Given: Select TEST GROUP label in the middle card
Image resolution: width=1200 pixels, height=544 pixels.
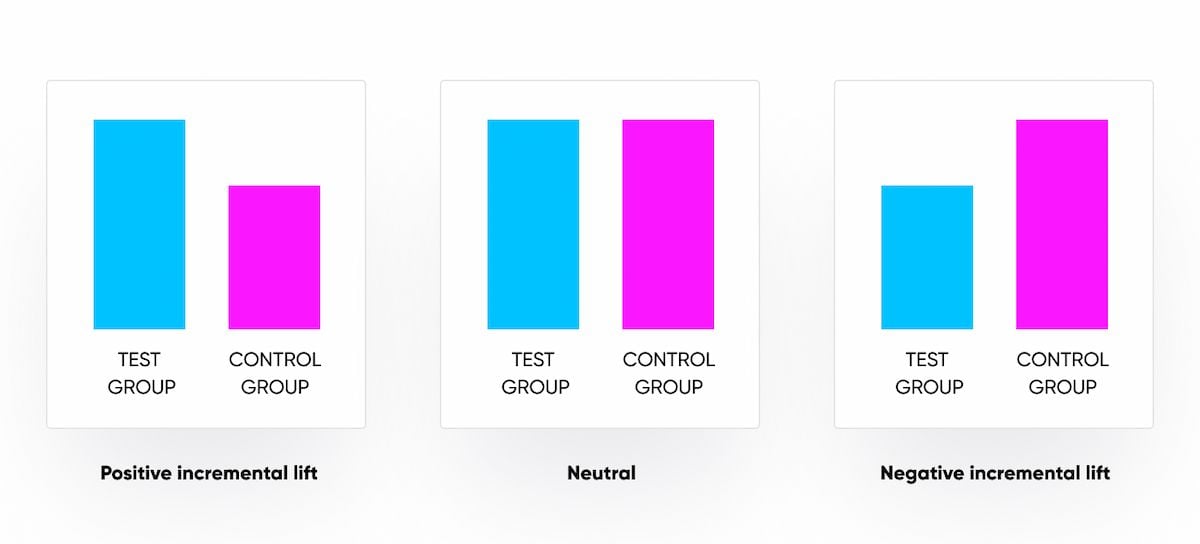Looking at the screenshot, I should (535, 373).
